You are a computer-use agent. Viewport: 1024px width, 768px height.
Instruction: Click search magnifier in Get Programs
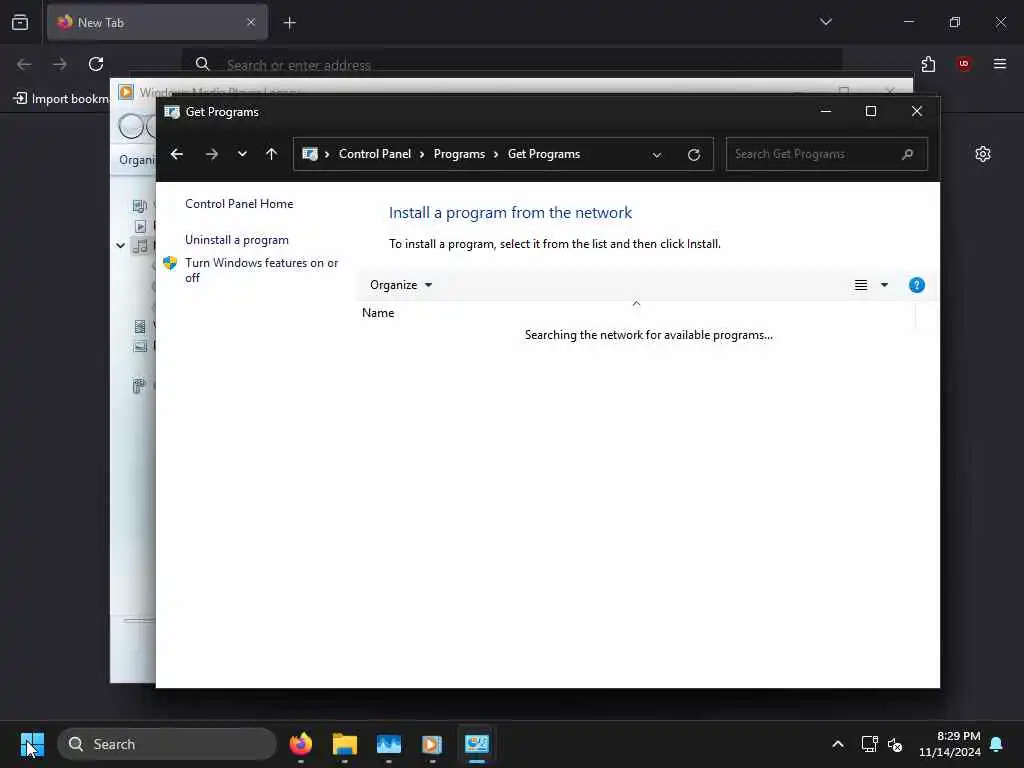click(x=907, y=154)
